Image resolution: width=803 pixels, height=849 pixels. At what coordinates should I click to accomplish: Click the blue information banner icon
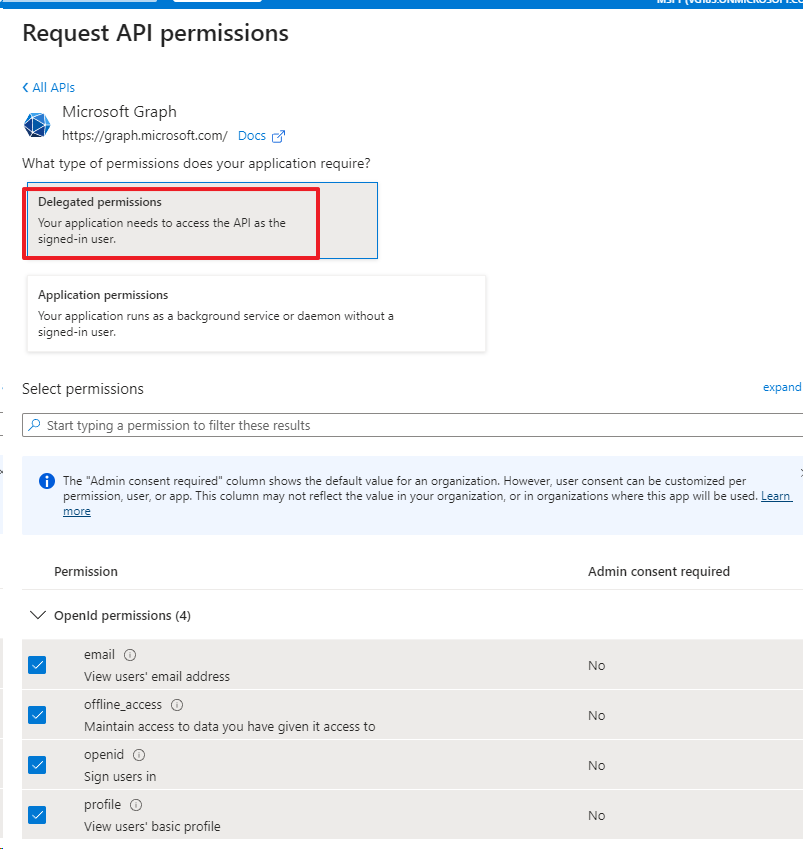point(47,481)
